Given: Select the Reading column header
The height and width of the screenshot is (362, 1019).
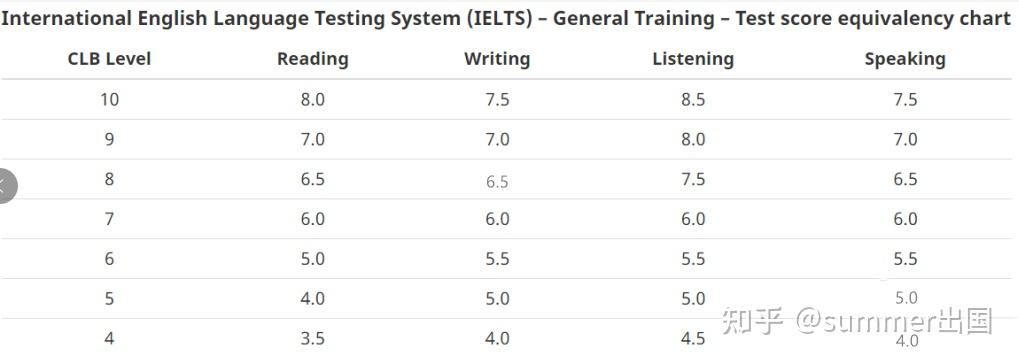Looking at the screenshot, I should (x=313, y=59).
